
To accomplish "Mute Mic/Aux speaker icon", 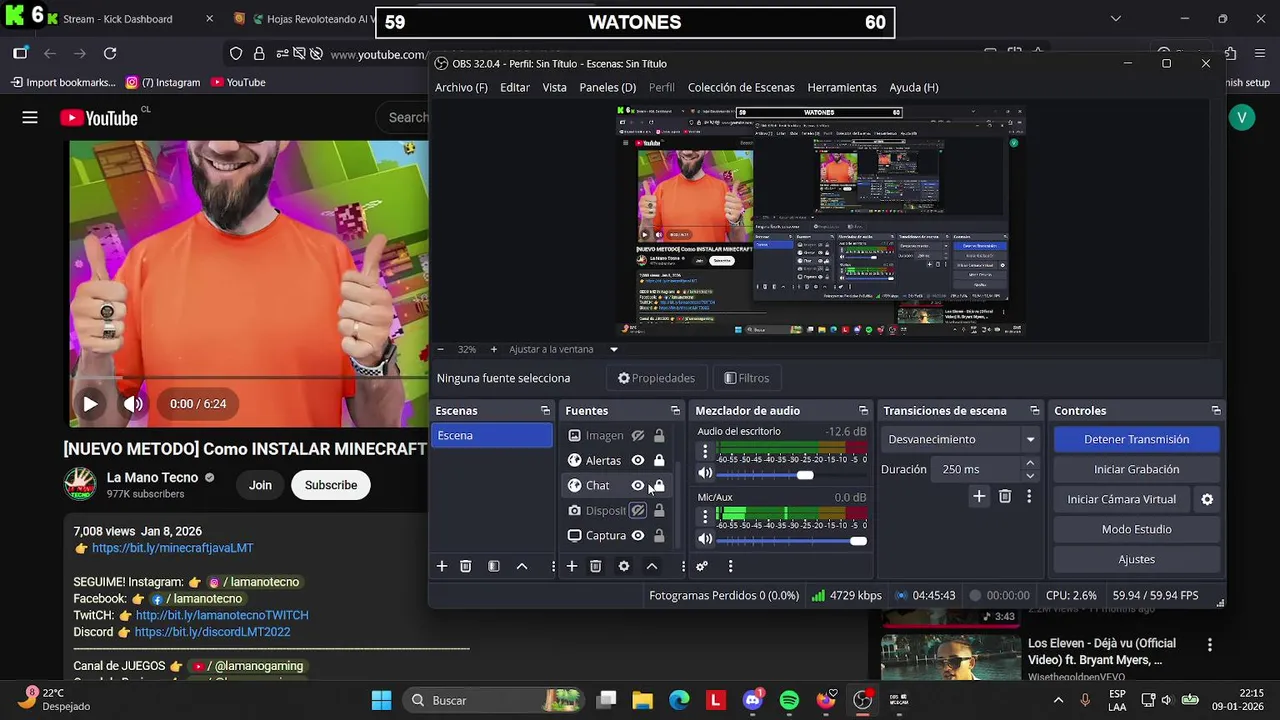I will 705,539.
